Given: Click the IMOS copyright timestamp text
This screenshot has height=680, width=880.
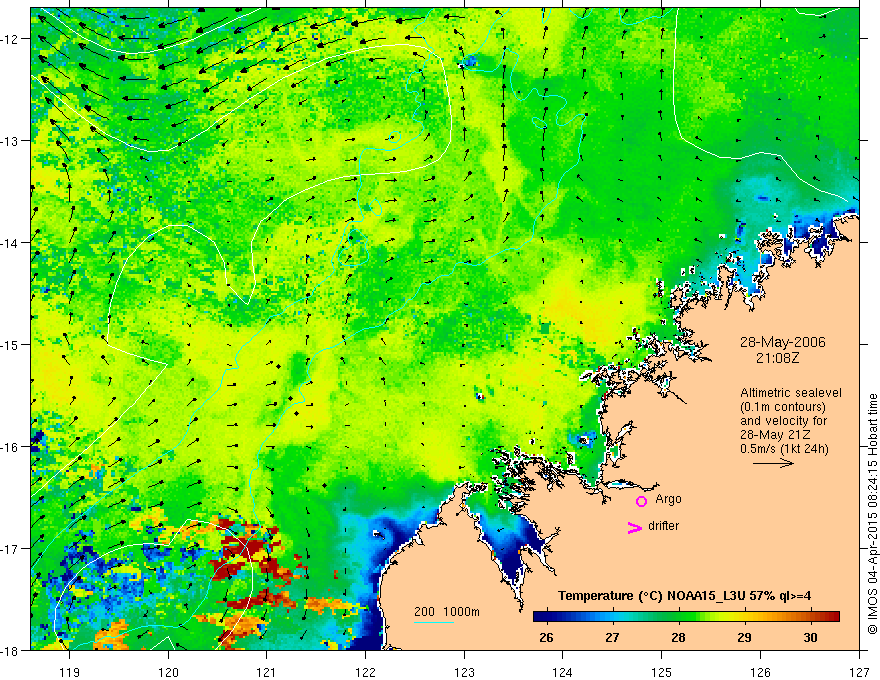Looking at the screenshot, I should click(872, 514).
